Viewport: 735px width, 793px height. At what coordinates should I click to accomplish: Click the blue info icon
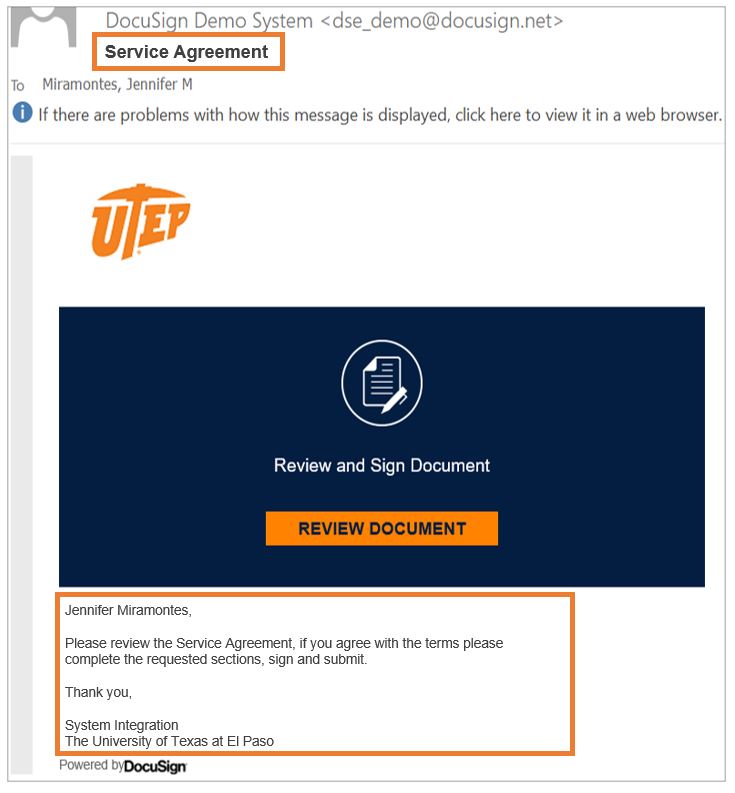(22, 112)
